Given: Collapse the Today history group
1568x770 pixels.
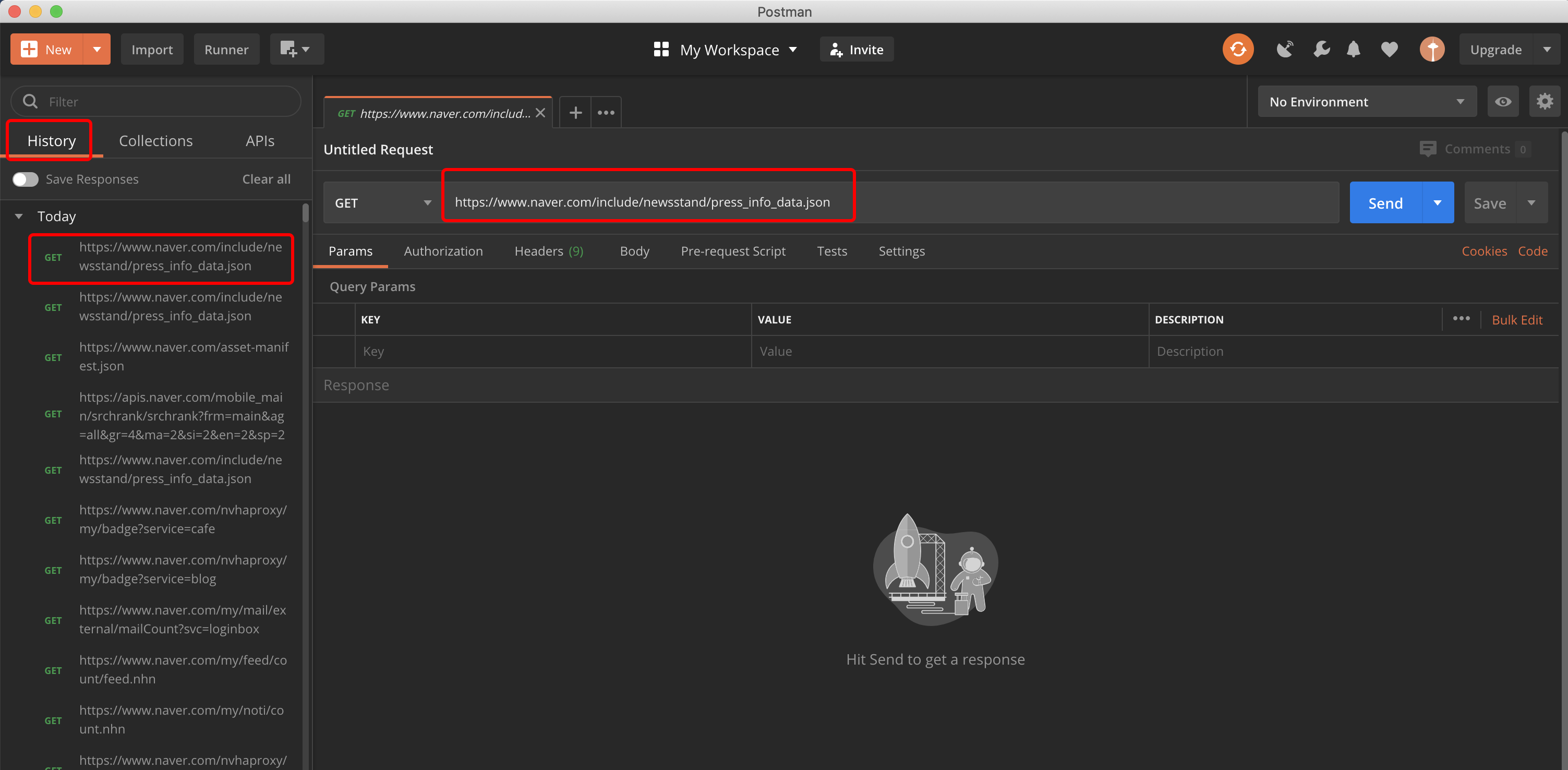Looking at the screenshot, I should point(19,216).
